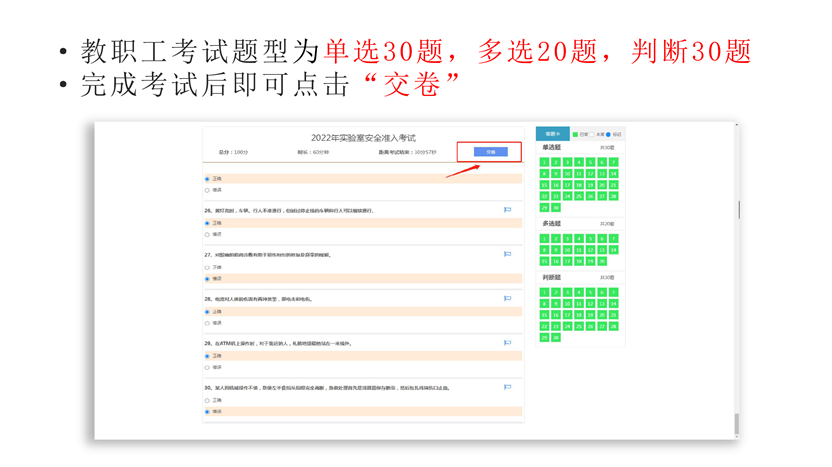Click the page's right vertical scrollbar

click(x=737, y=210)
